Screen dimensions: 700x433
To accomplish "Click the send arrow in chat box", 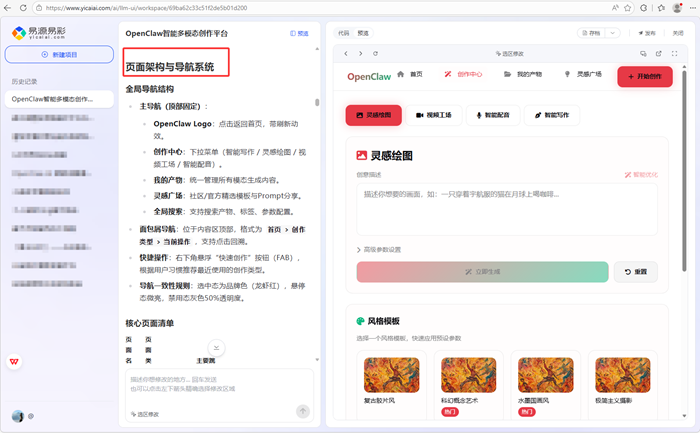I will (x=303, y=411).
